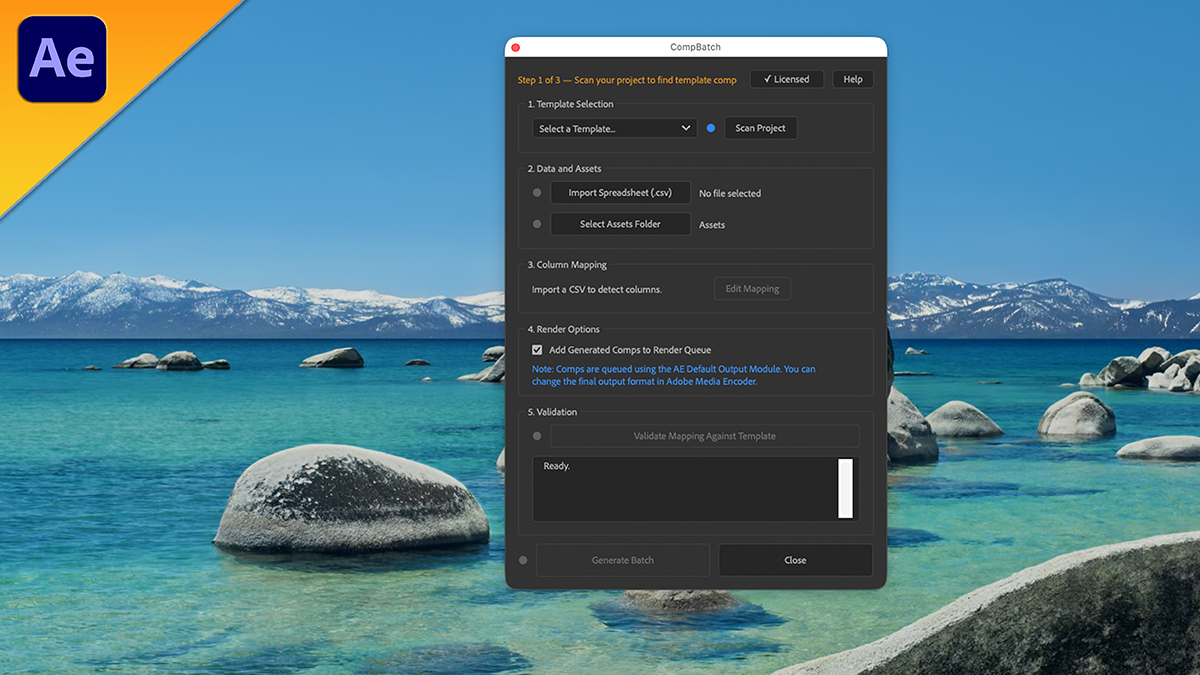Click the Scan Project button
This screenshot has height=675, width=1200.
point(760,128)
